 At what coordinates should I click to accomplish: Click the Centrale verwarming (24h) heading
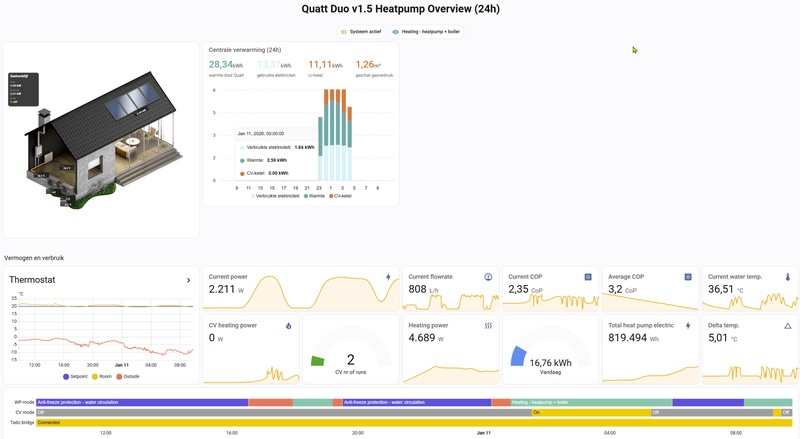pyautogui.click(x=245, y=50)
